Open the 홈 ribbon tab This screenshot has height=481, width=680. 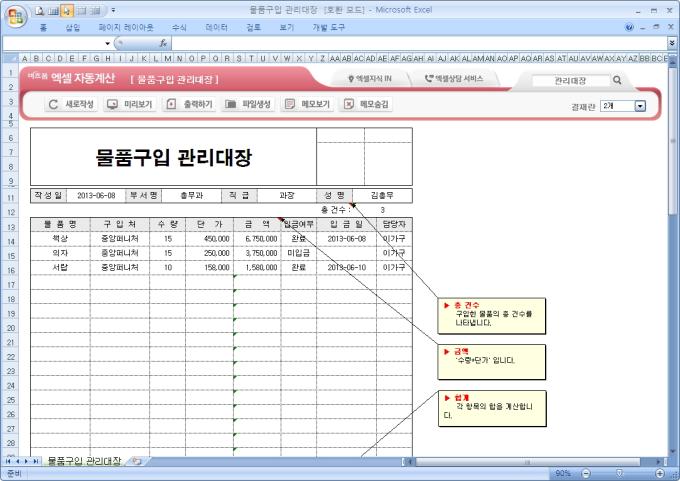tap(43, 28)
